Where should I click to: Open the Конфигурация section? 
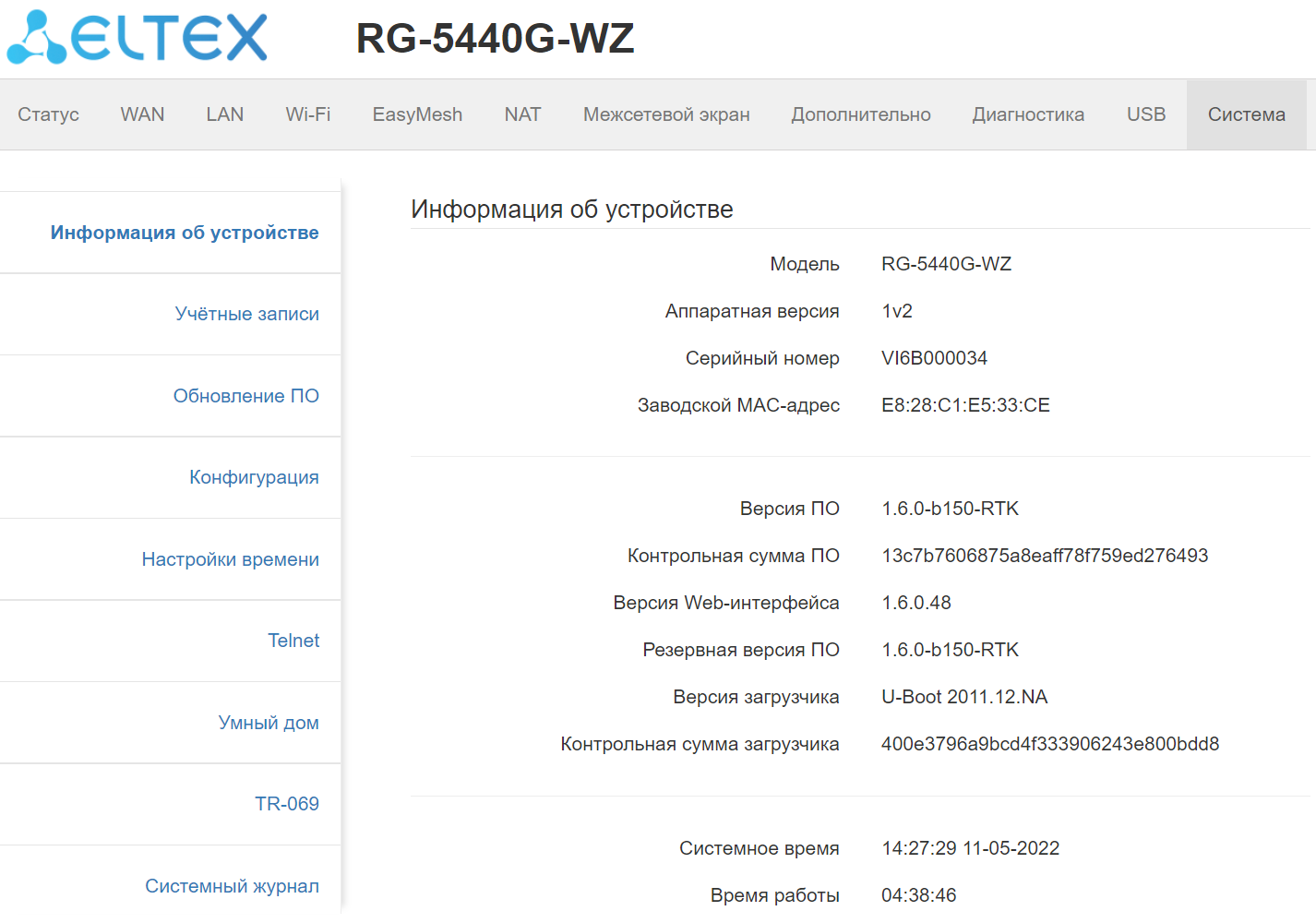click(254, 477)
